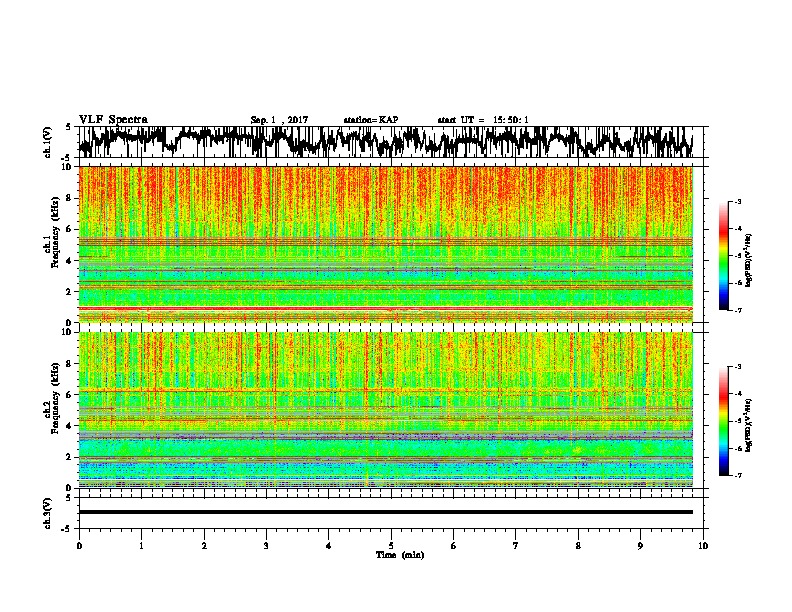
Task: Click the "-7" tick on ch.1 colorbar
Action: [737, 310]
